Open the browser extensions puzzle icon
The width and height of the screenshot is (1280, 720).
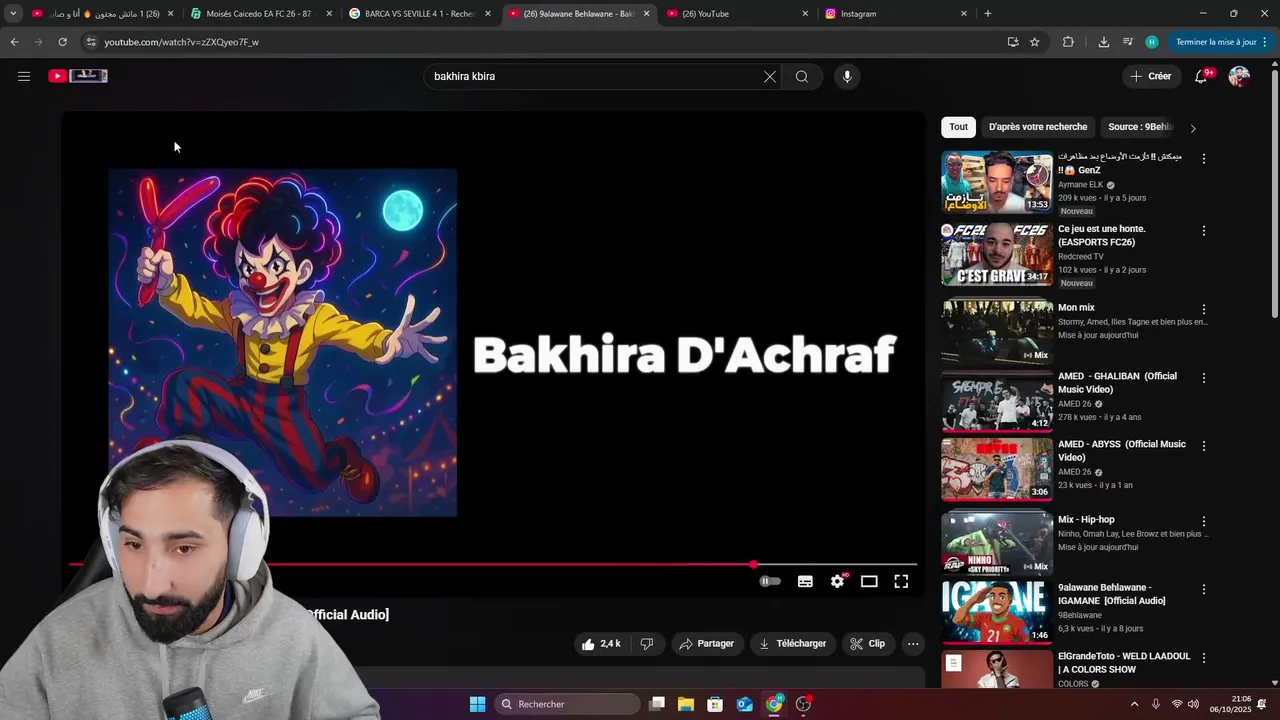point(1068,42)
